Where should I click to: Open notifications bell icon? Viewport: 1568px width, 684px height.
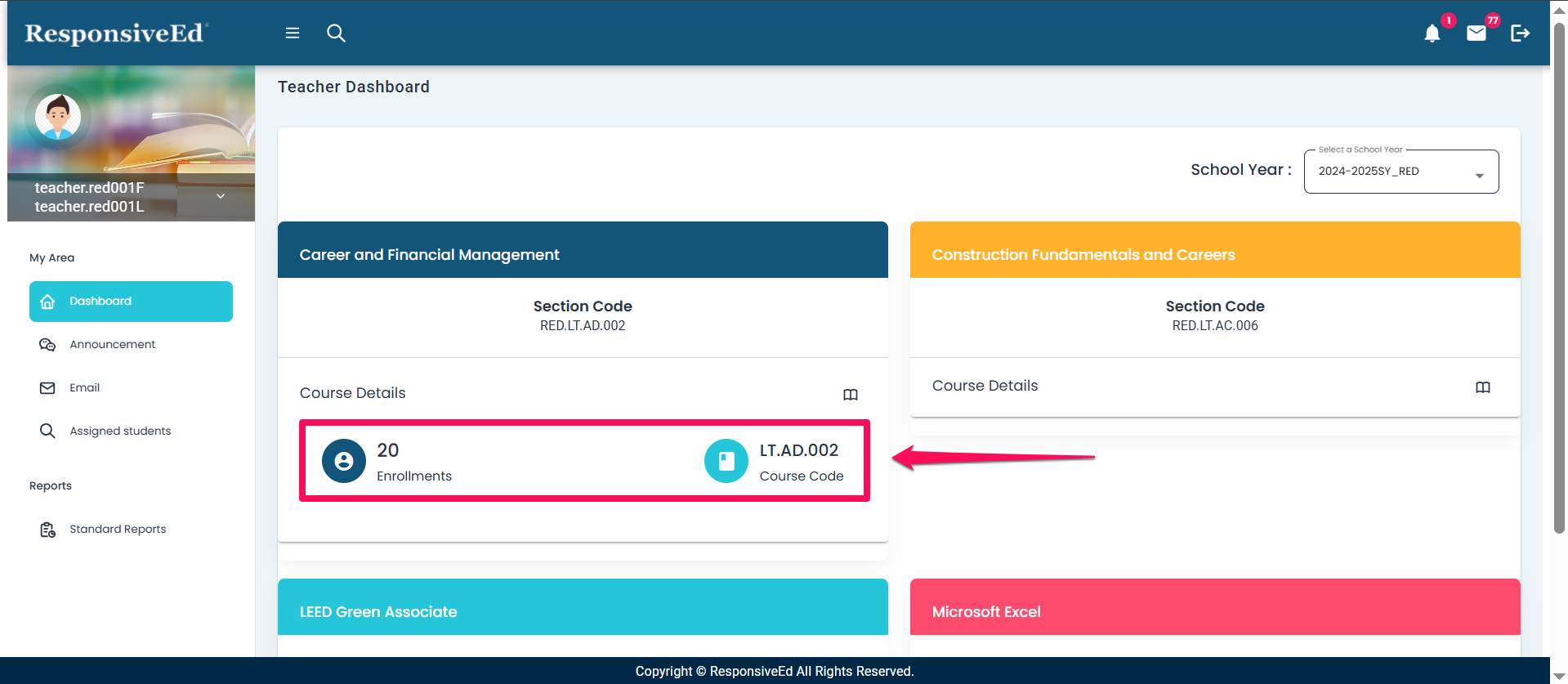1432,34
